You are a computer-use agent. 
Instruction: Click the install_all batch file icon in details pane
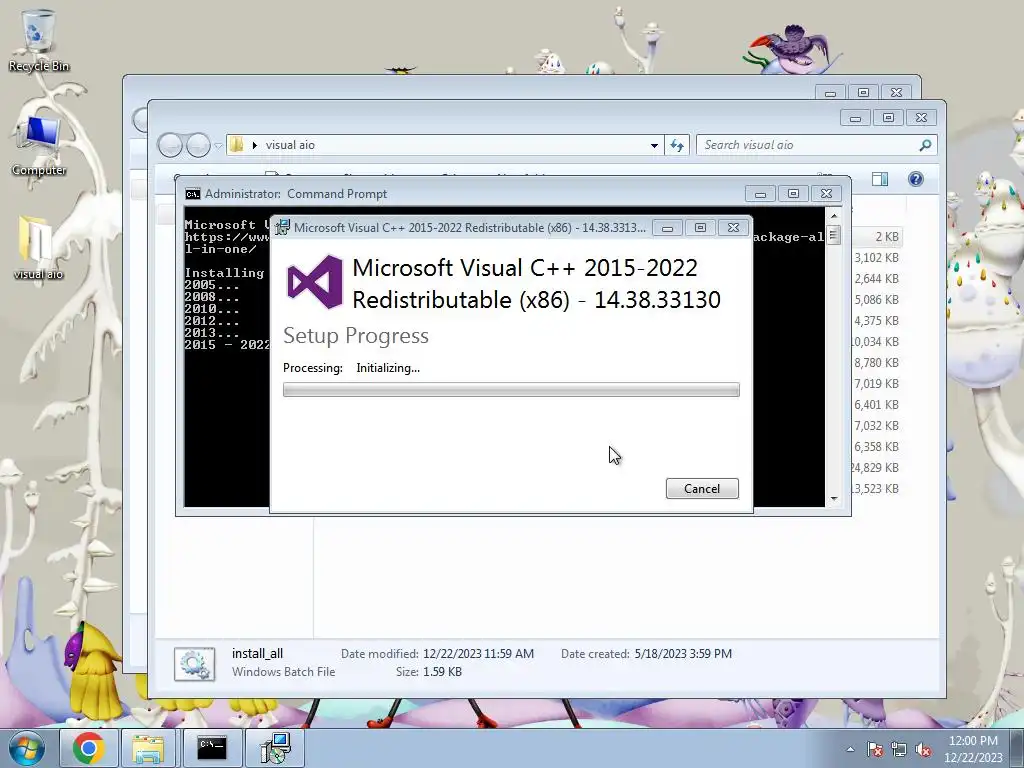point(195,664)
